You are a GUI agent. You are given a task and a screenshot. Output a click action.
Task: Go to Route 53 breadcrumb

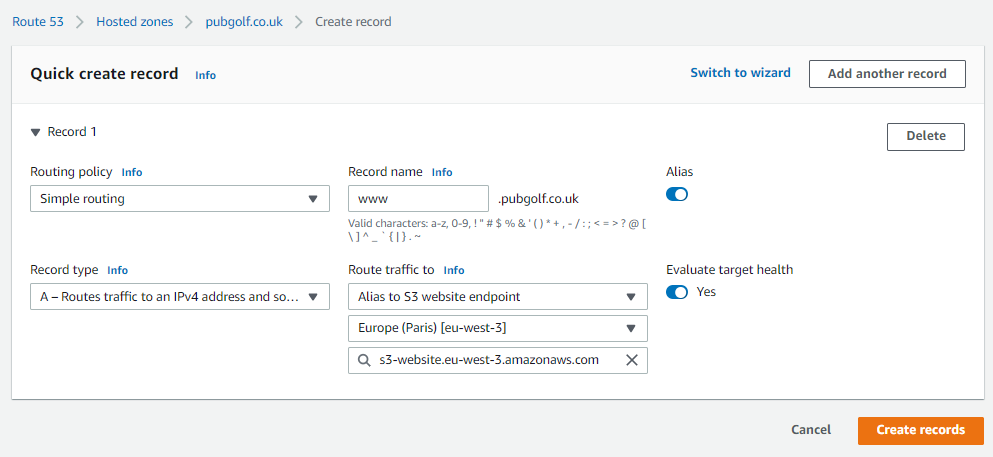tap(38, 22)
